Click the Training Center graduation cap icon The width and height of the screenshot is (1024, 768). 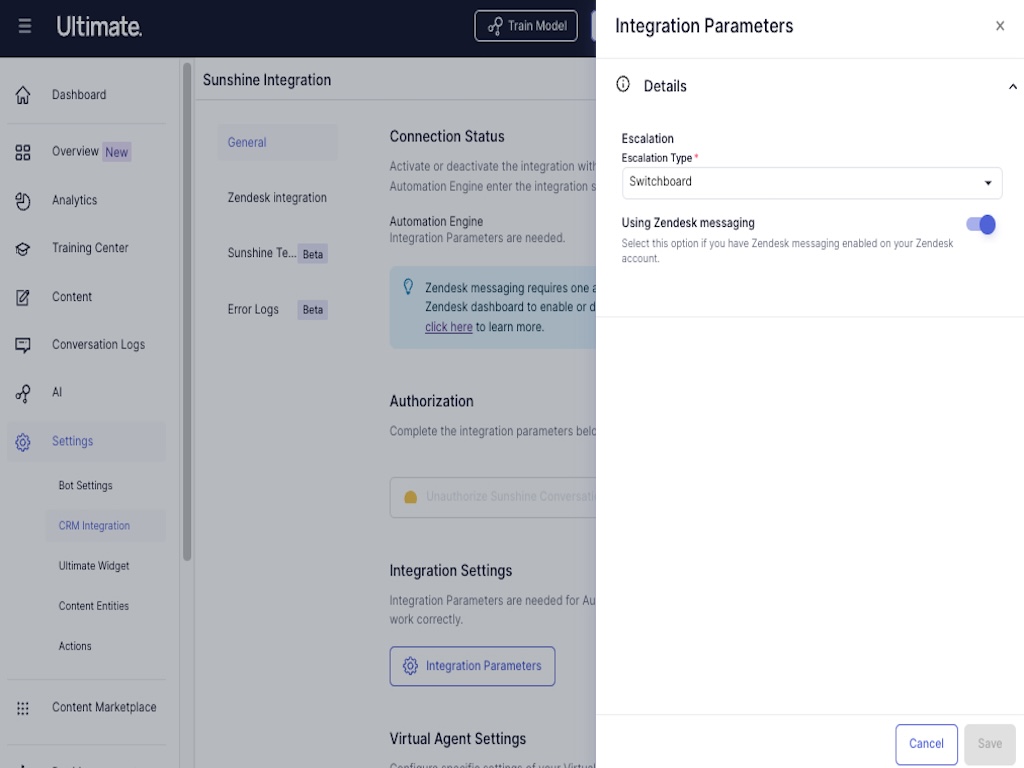tap(23, 249)
